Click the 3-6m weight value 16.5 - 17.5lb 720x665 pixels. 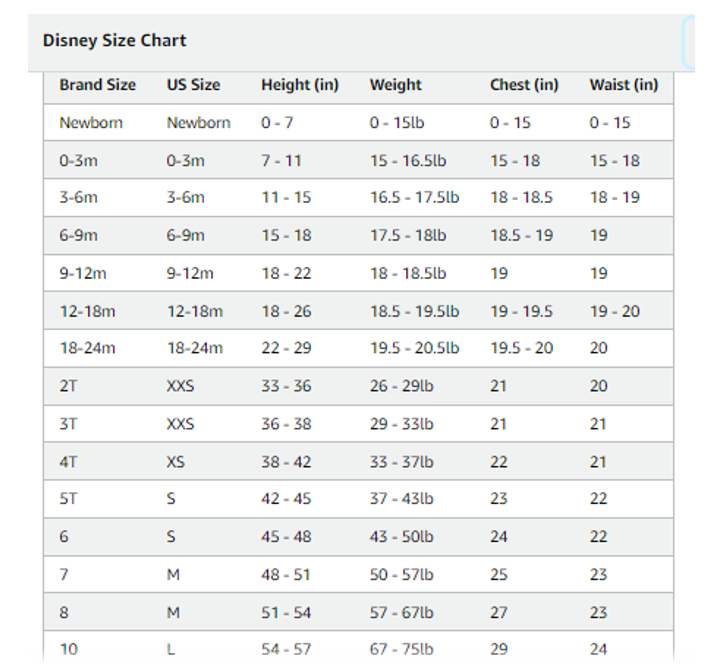click(x=414, y=197)
